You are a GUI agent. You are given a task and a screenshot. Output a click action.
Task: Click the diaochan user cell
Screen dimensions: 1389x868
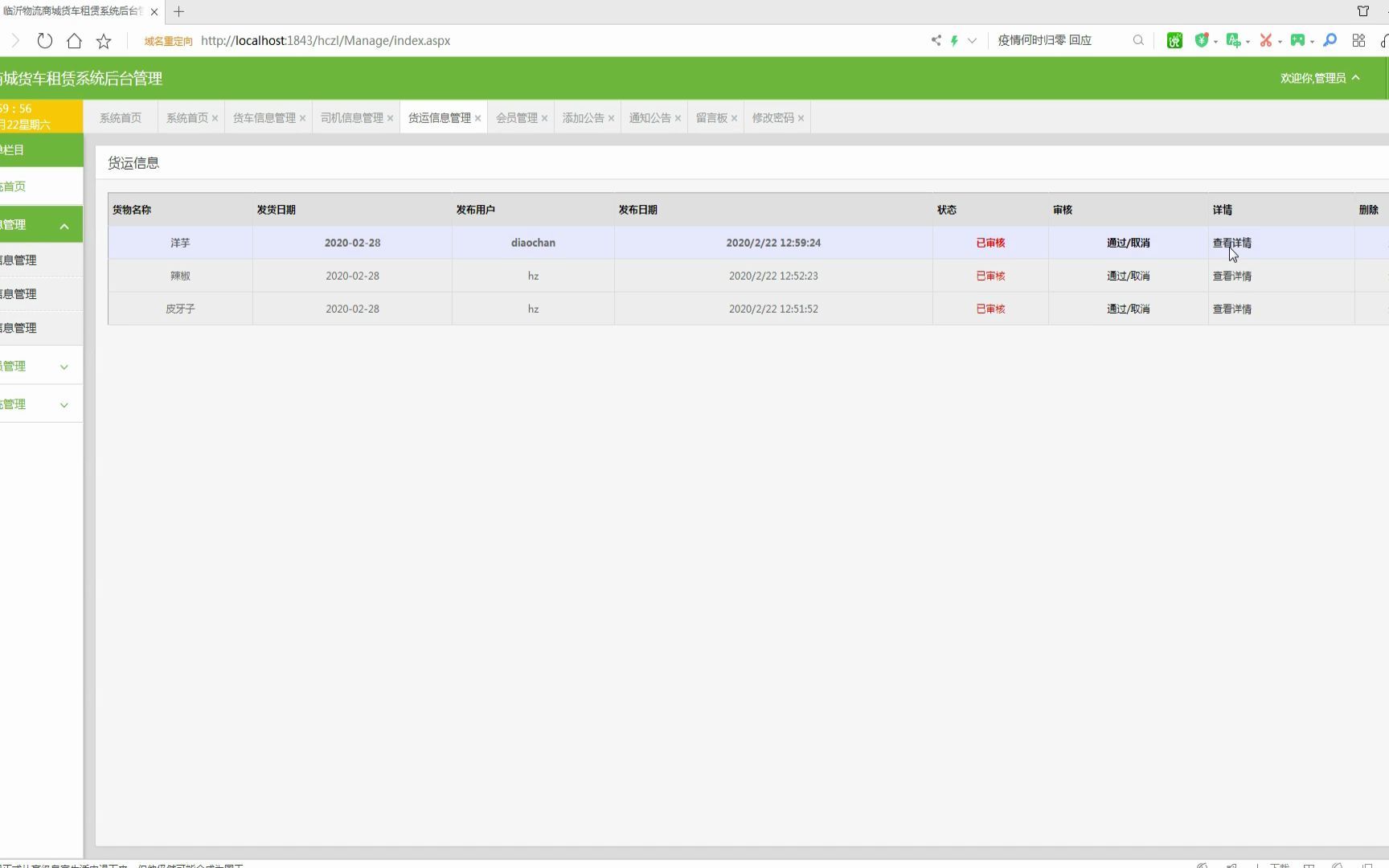(533, 243)
